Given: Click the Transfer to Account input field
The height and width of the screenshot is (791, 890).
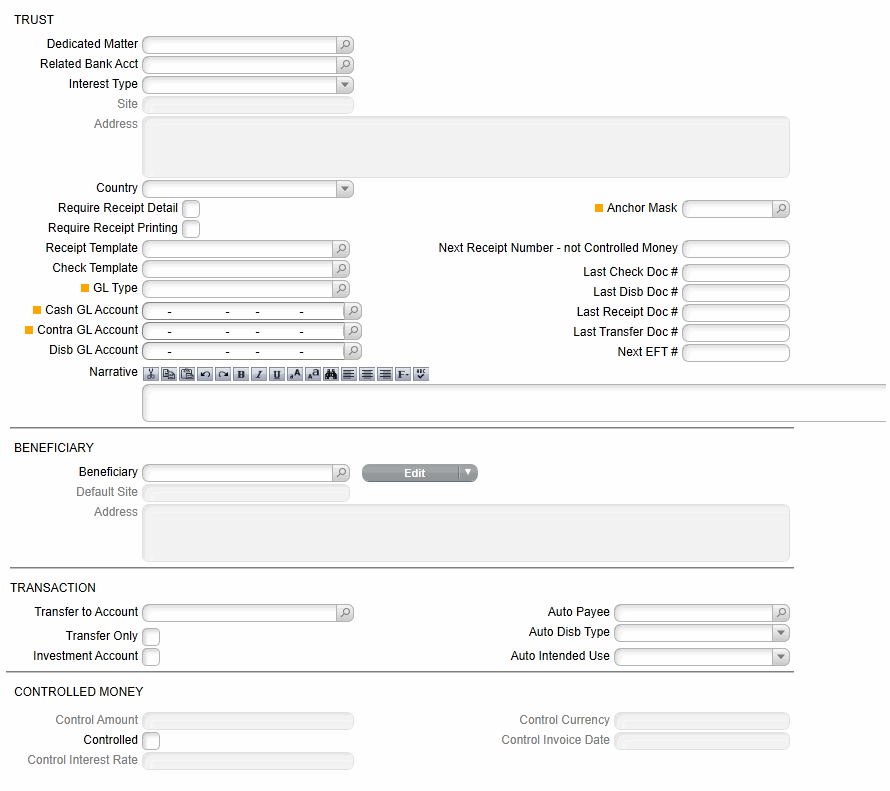Looking at the screenshot, I should [240, 612].
